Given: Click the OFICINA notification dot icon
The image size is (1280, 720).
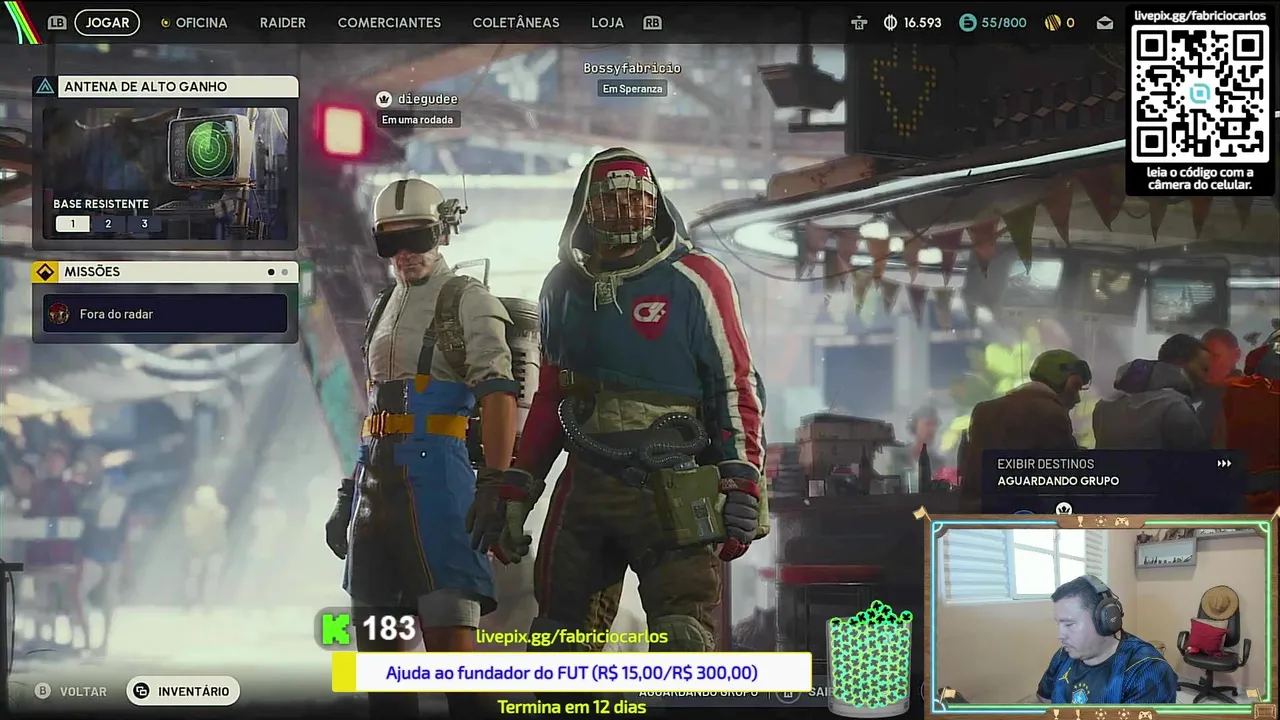Looking at the screenshot, I should pyautogui.click(x=165, y=22).
